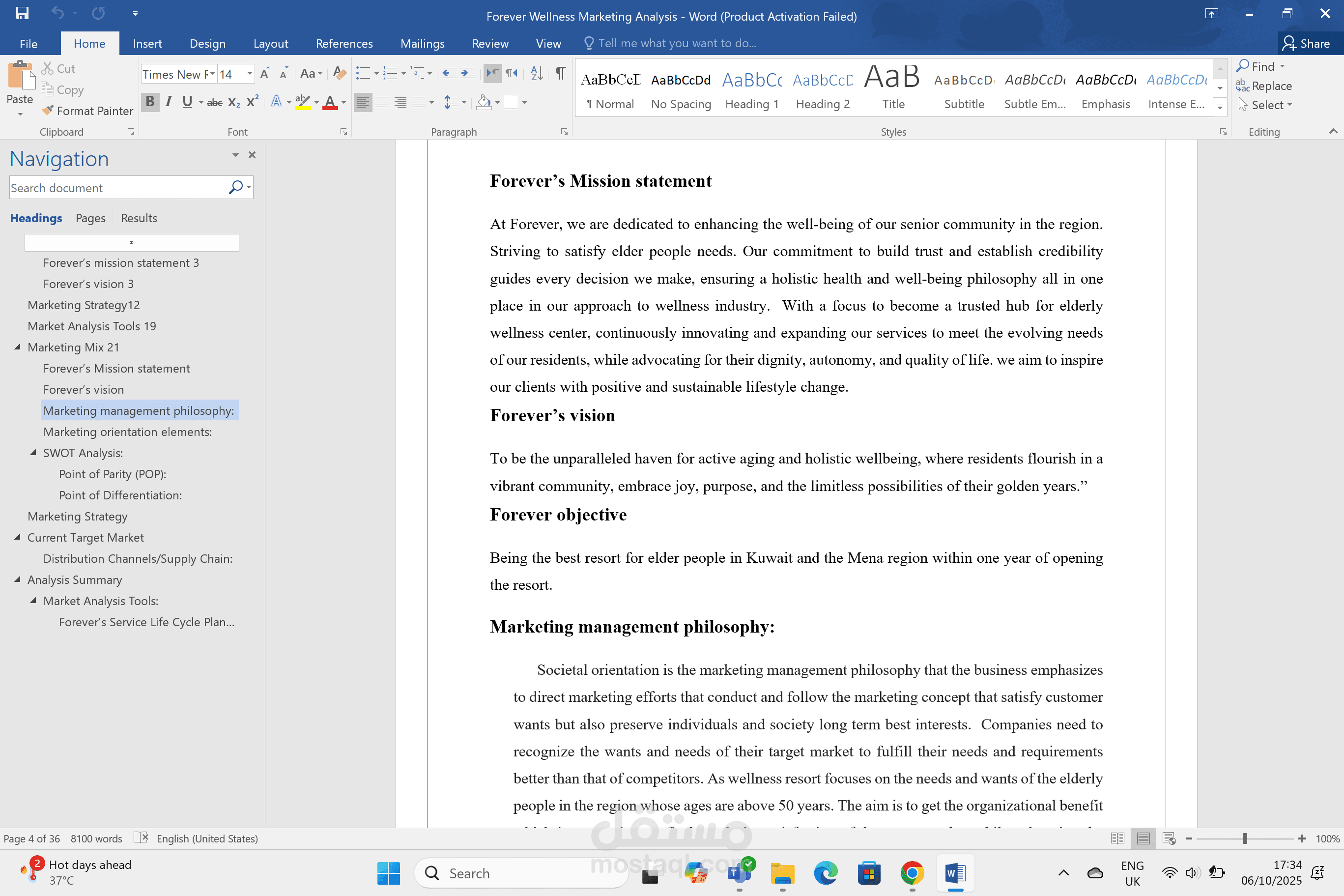
Task: Click the Bullets list icon
Action: (x=363, y=73)
